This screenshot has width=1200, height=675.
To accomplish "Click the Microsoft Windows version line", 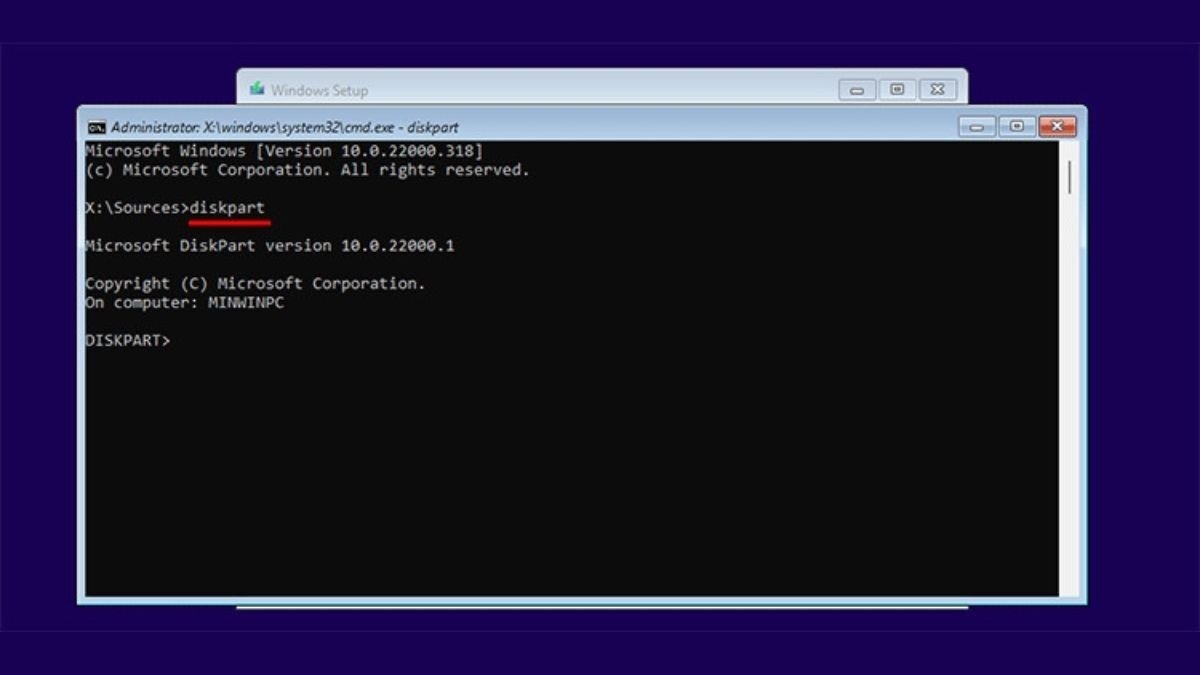I will coord(284,151).
